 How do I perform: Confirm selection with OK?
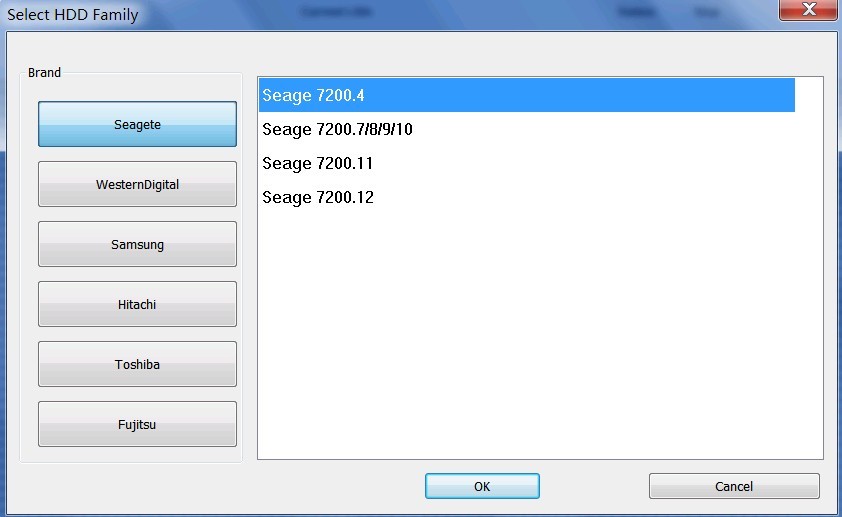[x=482, y=486]
